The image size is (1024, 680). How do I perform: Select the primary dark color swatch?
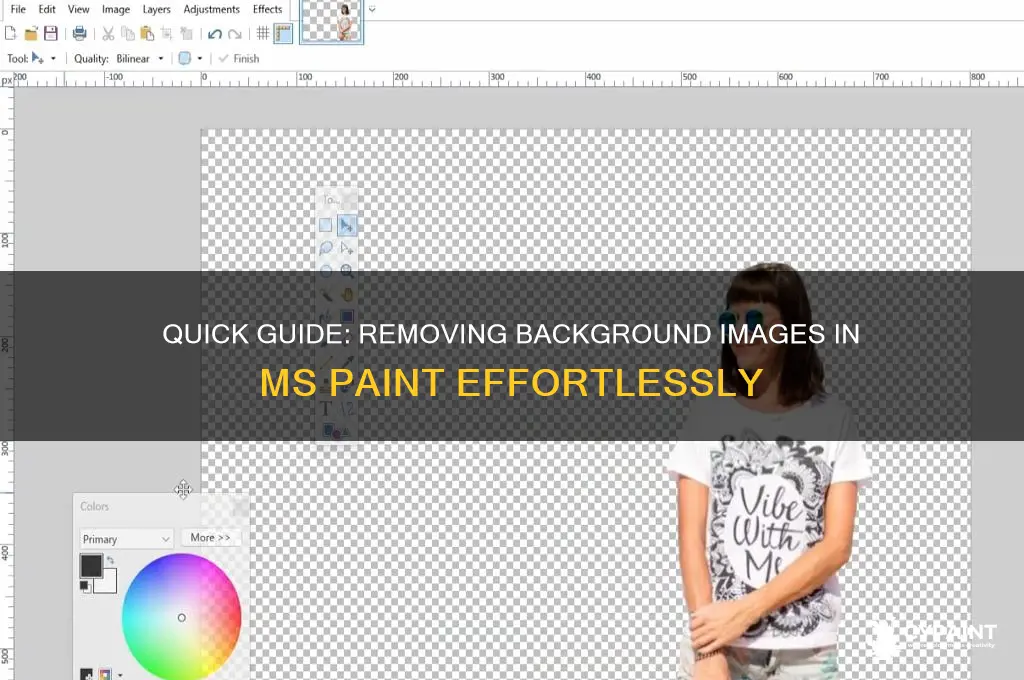[x=91, y=566]
